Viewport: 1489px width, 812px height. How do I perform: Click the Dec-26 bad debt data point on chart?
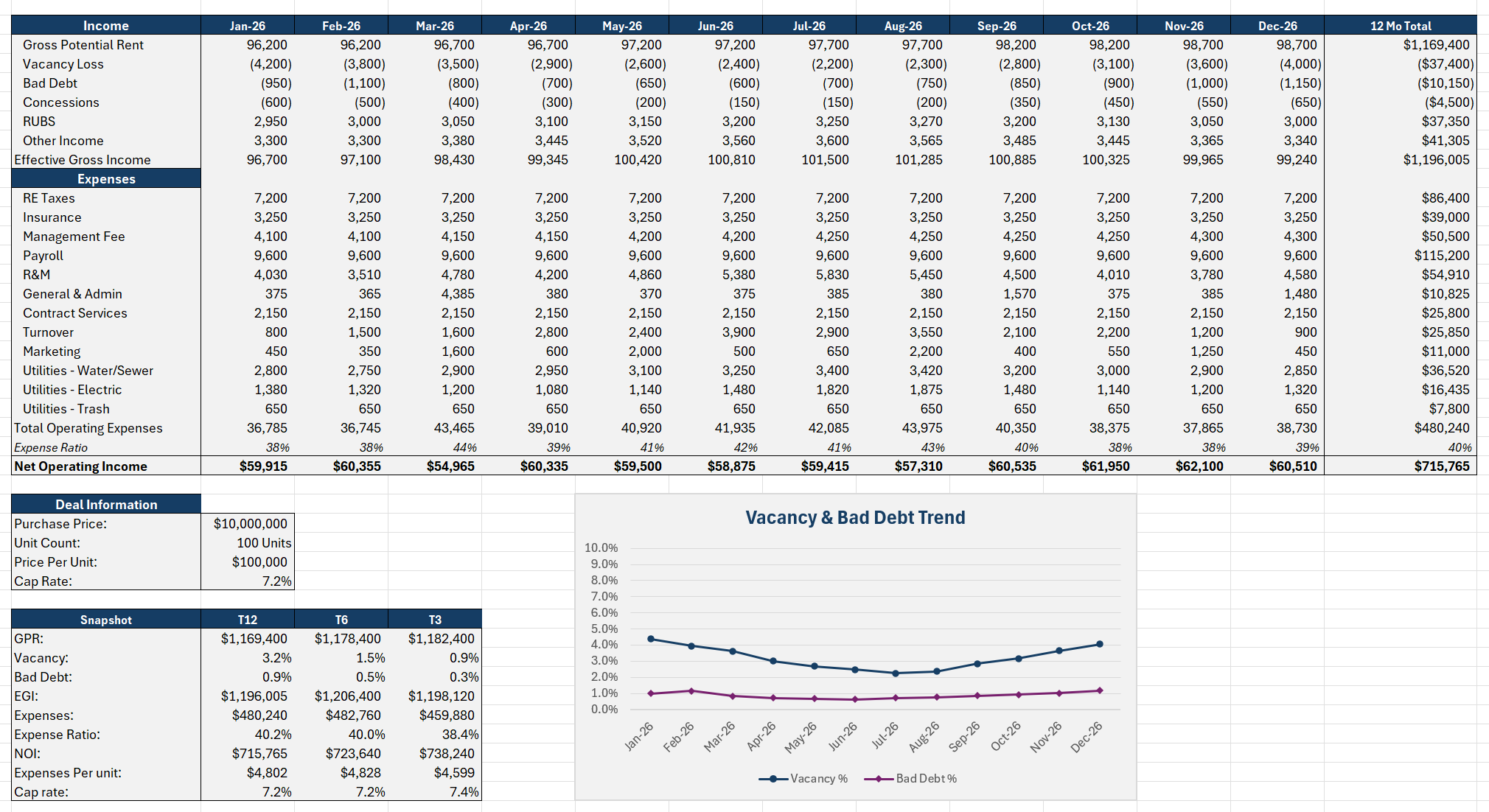[x=1100, y=690]
